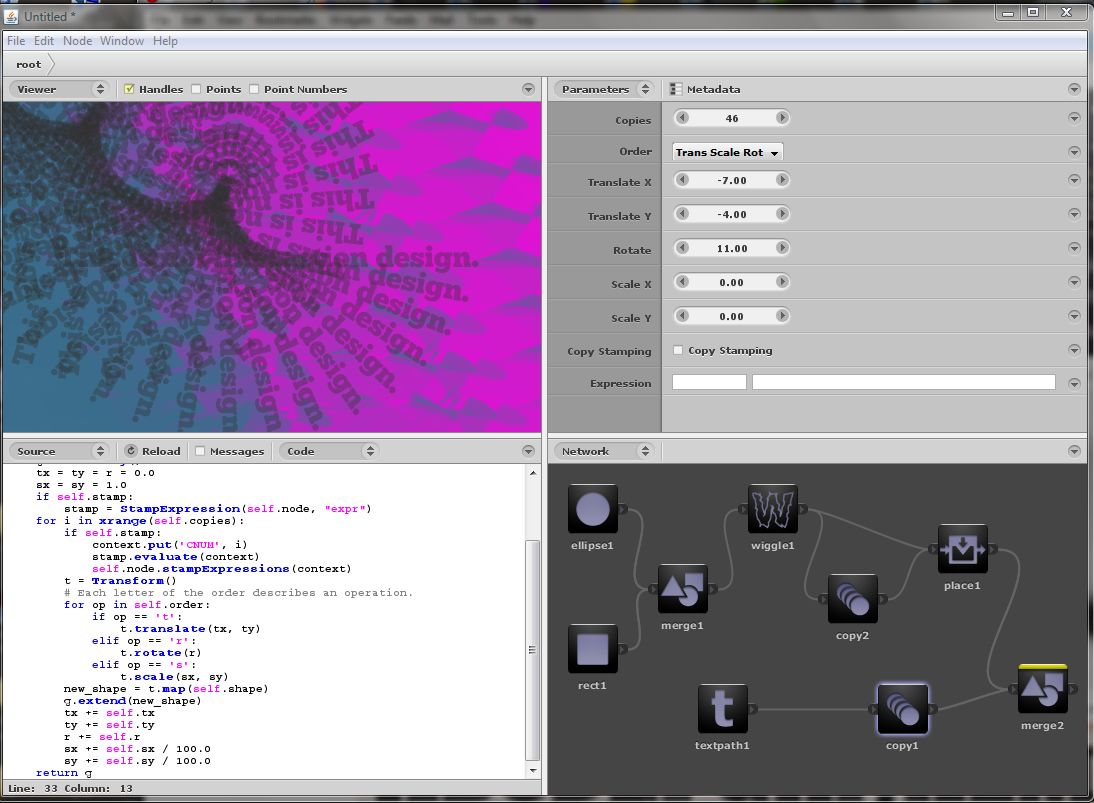Enable the Point Numbers checkbox
The width and height of the screenshot is (1094, 803).
(x=254, y=89)
